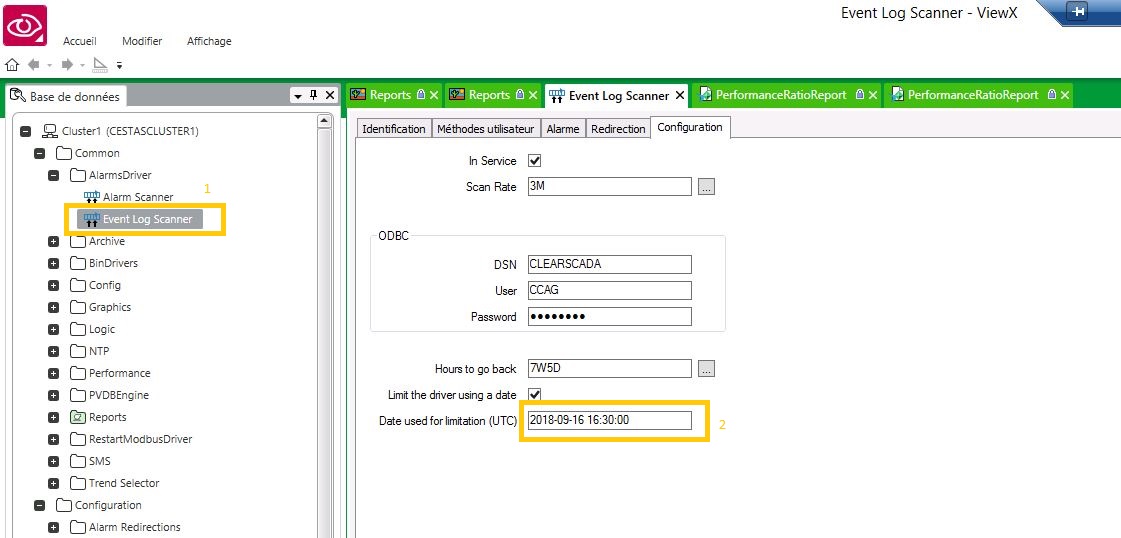Click the Home icon in the quick toolbar
1121x538 pixels.
(12, 65)
